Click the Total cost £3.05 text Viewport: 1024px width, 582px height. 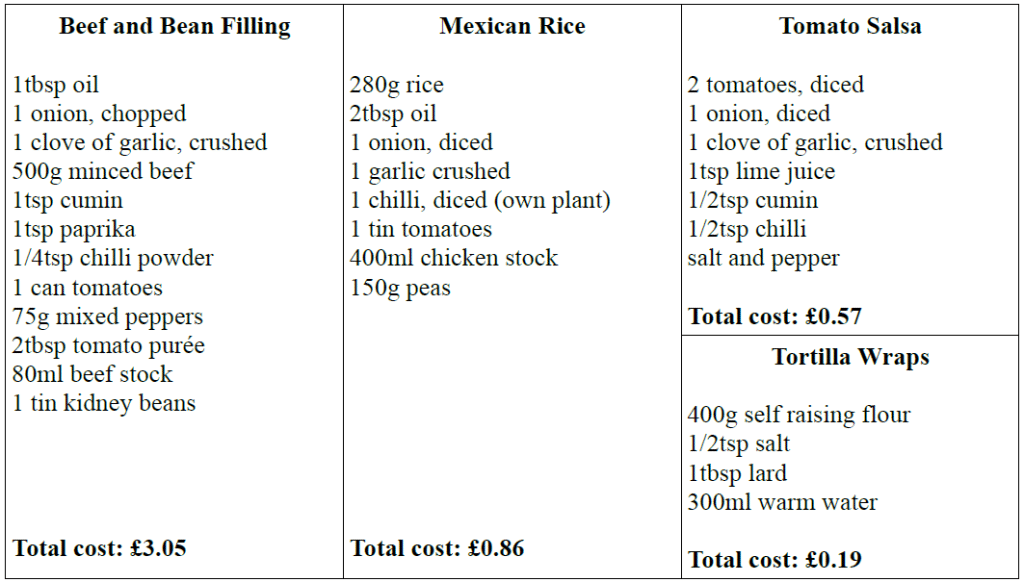(99, 547)
